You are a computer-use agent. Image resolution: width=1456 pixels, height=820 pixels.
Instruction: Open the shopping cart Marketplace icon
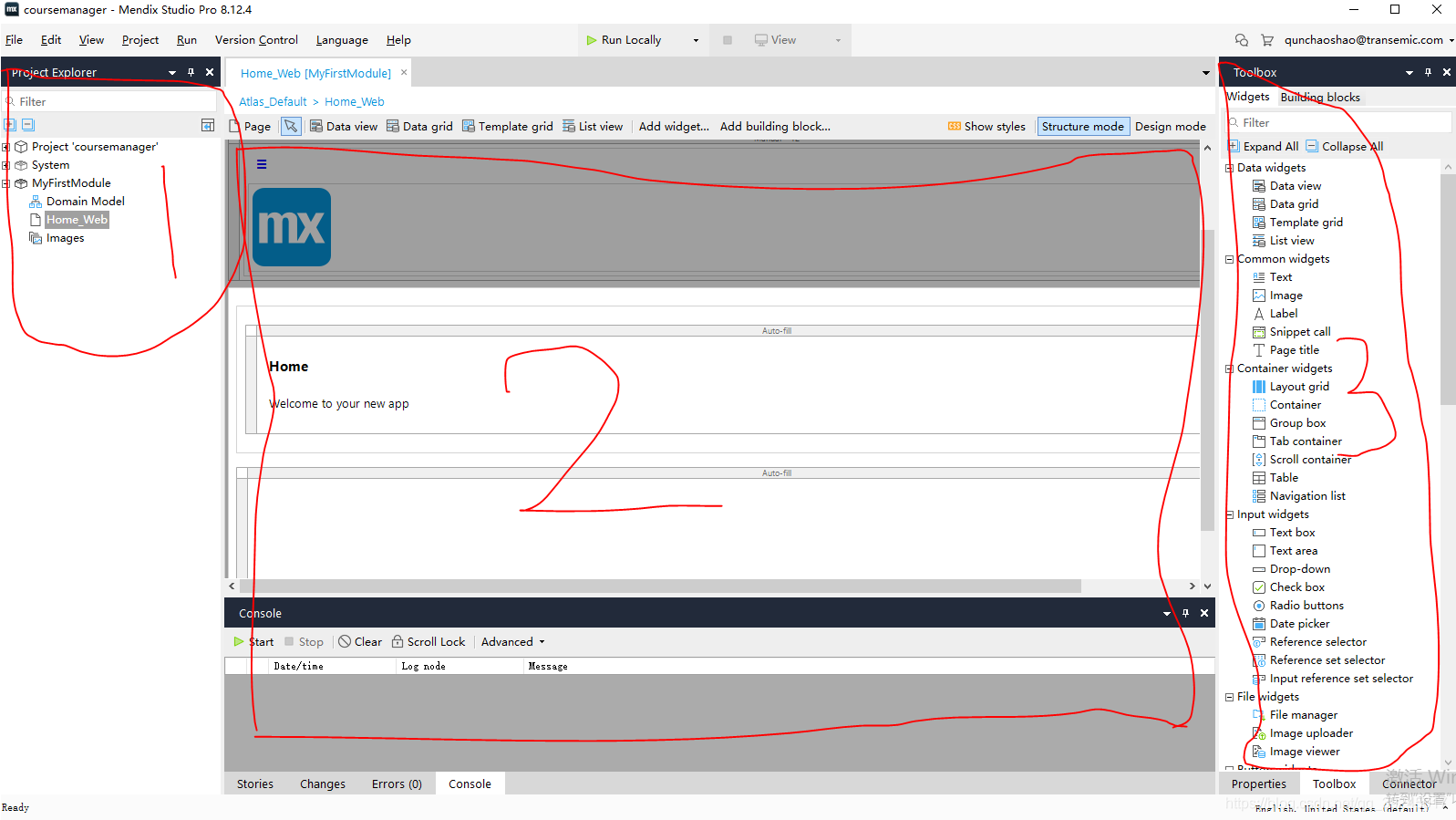tap(1266, 40)
